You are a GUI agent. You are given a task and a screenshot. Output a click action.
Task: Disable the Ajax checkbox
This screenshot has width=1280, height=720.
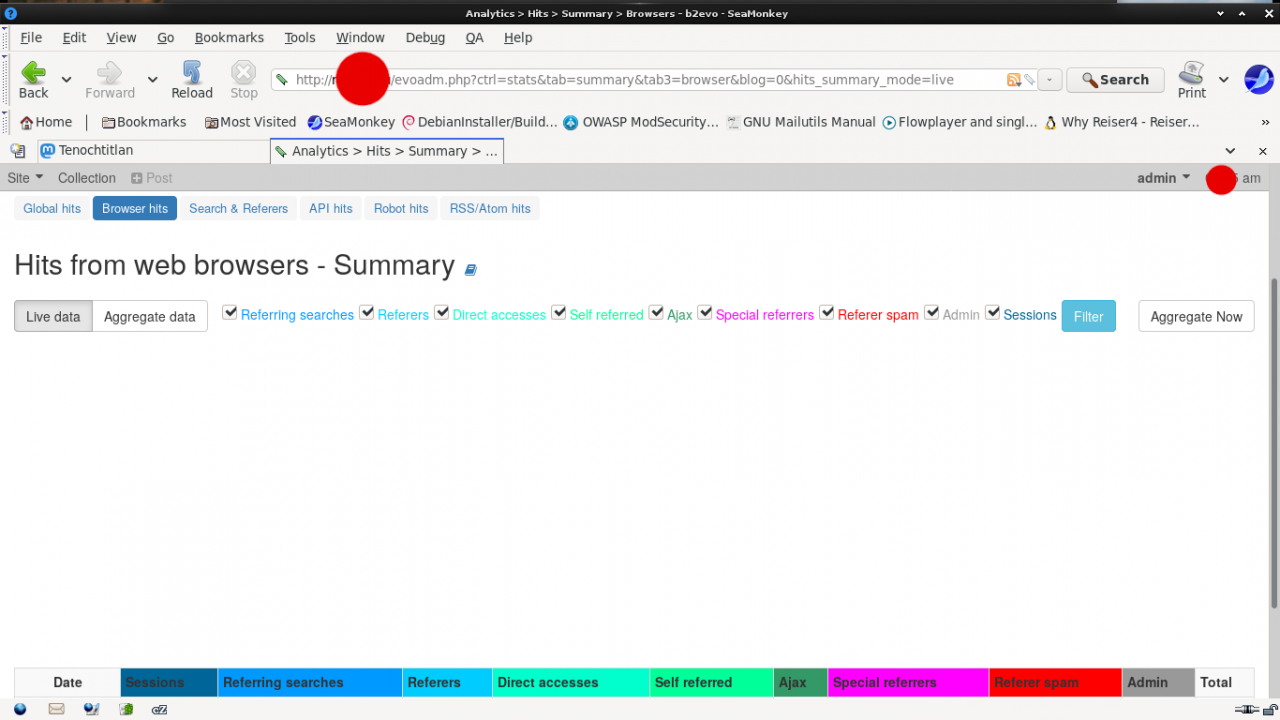[656, 313]
